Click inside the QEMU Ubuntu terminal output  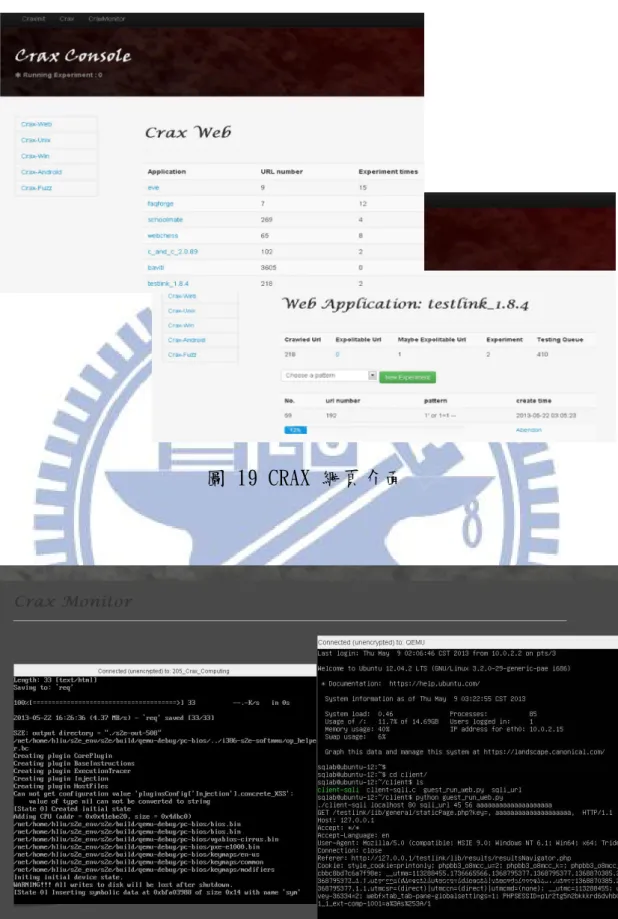(467, 783)
